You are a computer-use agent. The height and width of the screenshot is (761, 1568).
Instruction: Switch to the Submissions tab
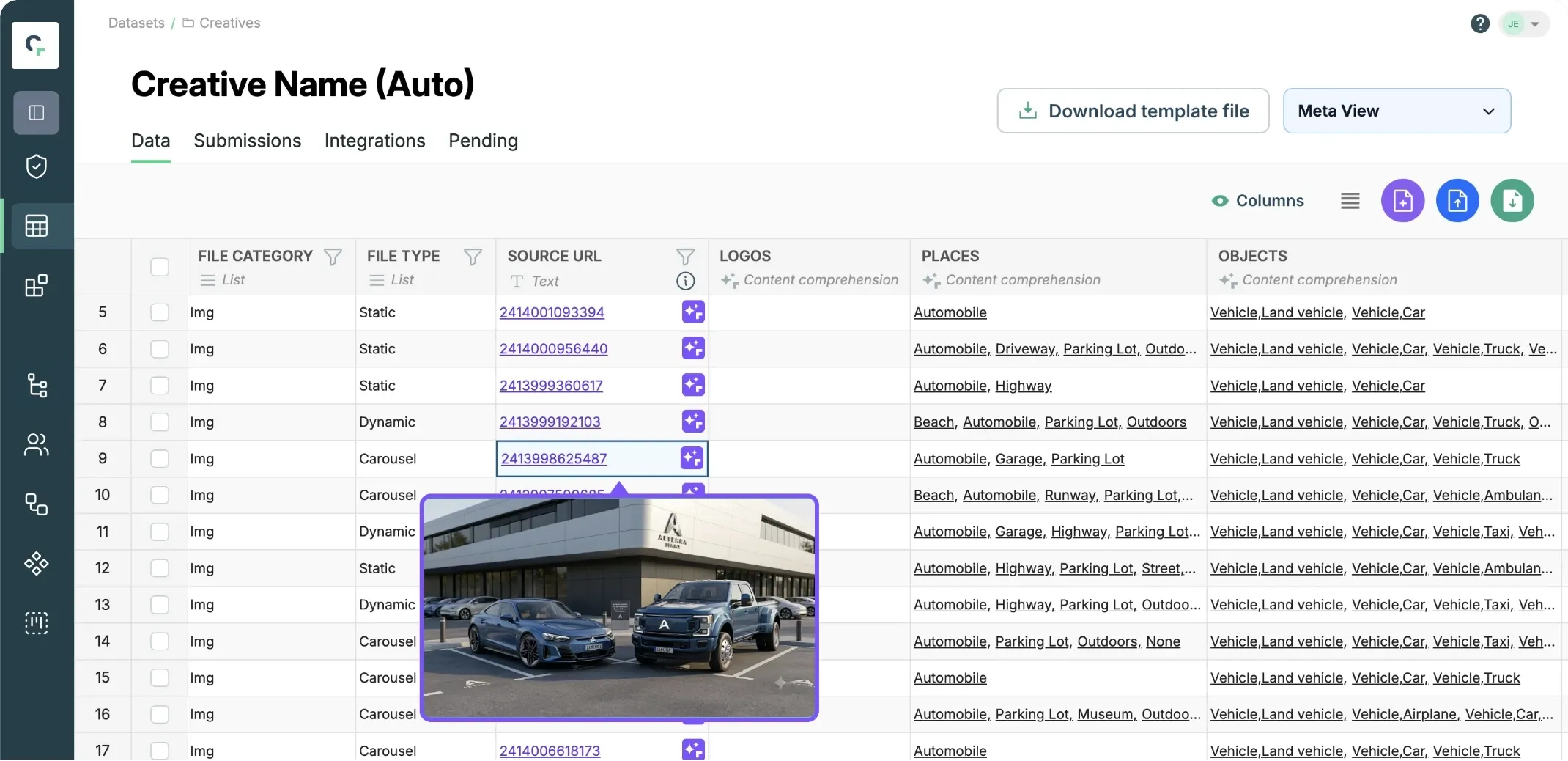pos(248,141)
